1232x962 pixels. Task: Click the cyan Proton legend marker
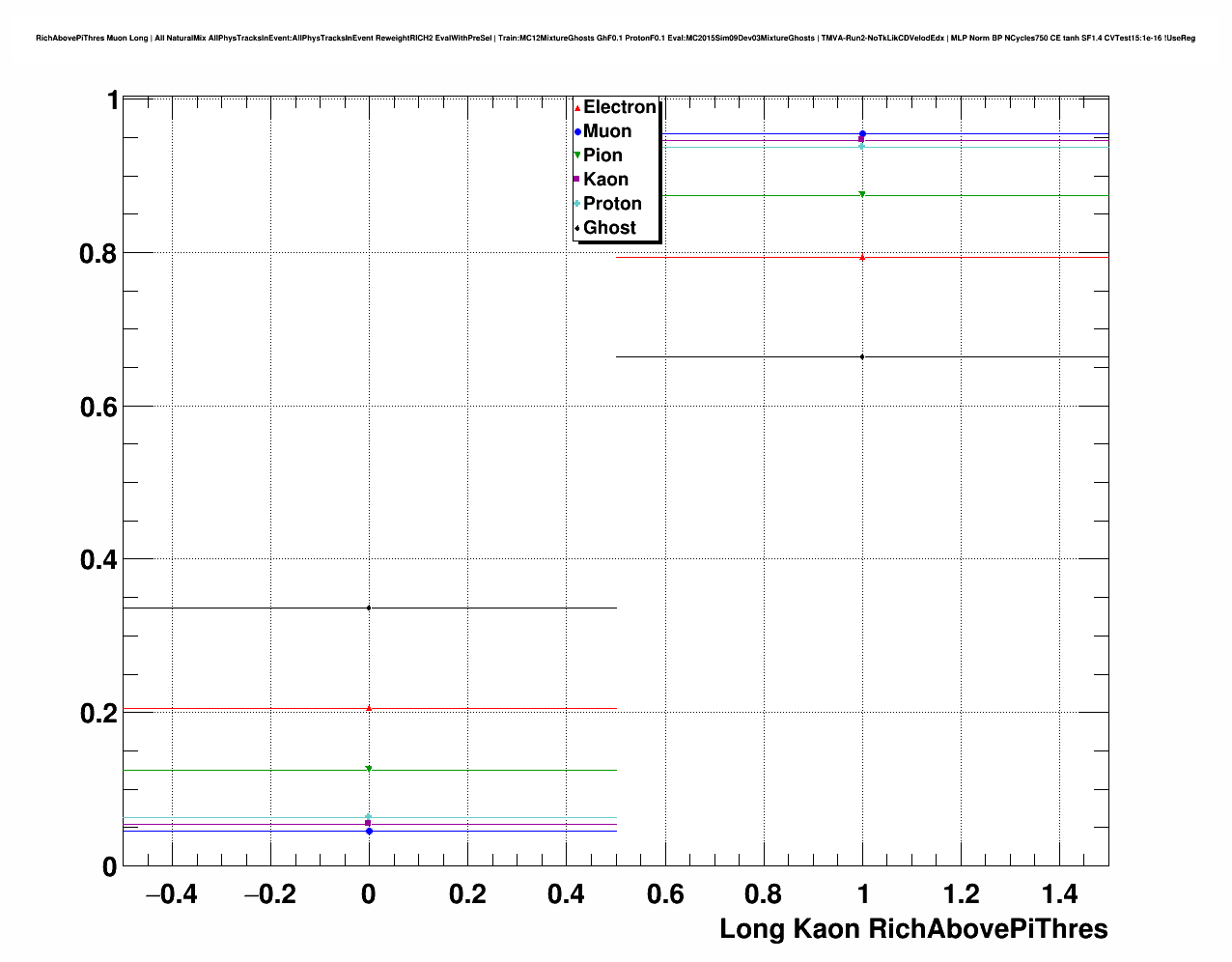[x=577, y=204]
